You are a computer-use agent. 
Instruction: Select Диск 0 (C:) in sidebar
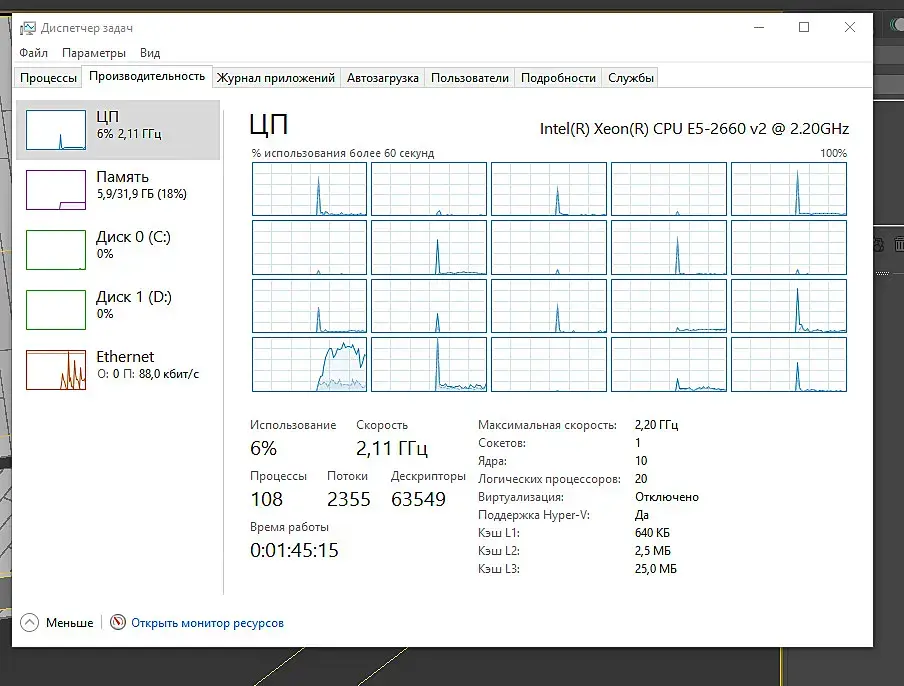(118, 250)
